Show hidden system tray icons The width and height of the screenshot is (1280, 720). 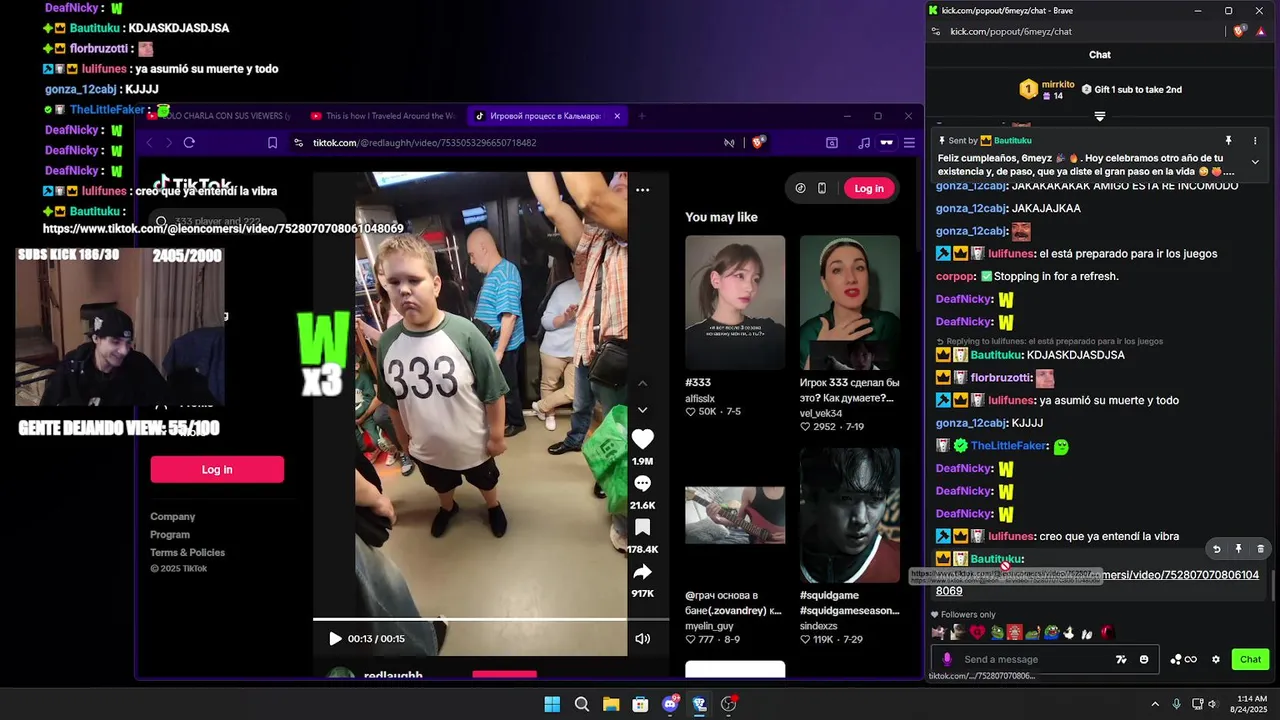click(x=1155, y=704)
